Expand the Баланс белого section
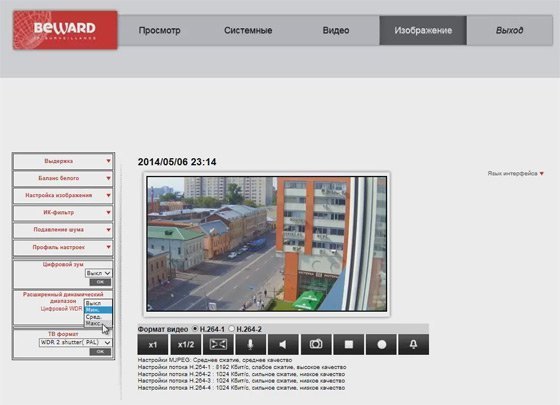 (x=63, y=178)
